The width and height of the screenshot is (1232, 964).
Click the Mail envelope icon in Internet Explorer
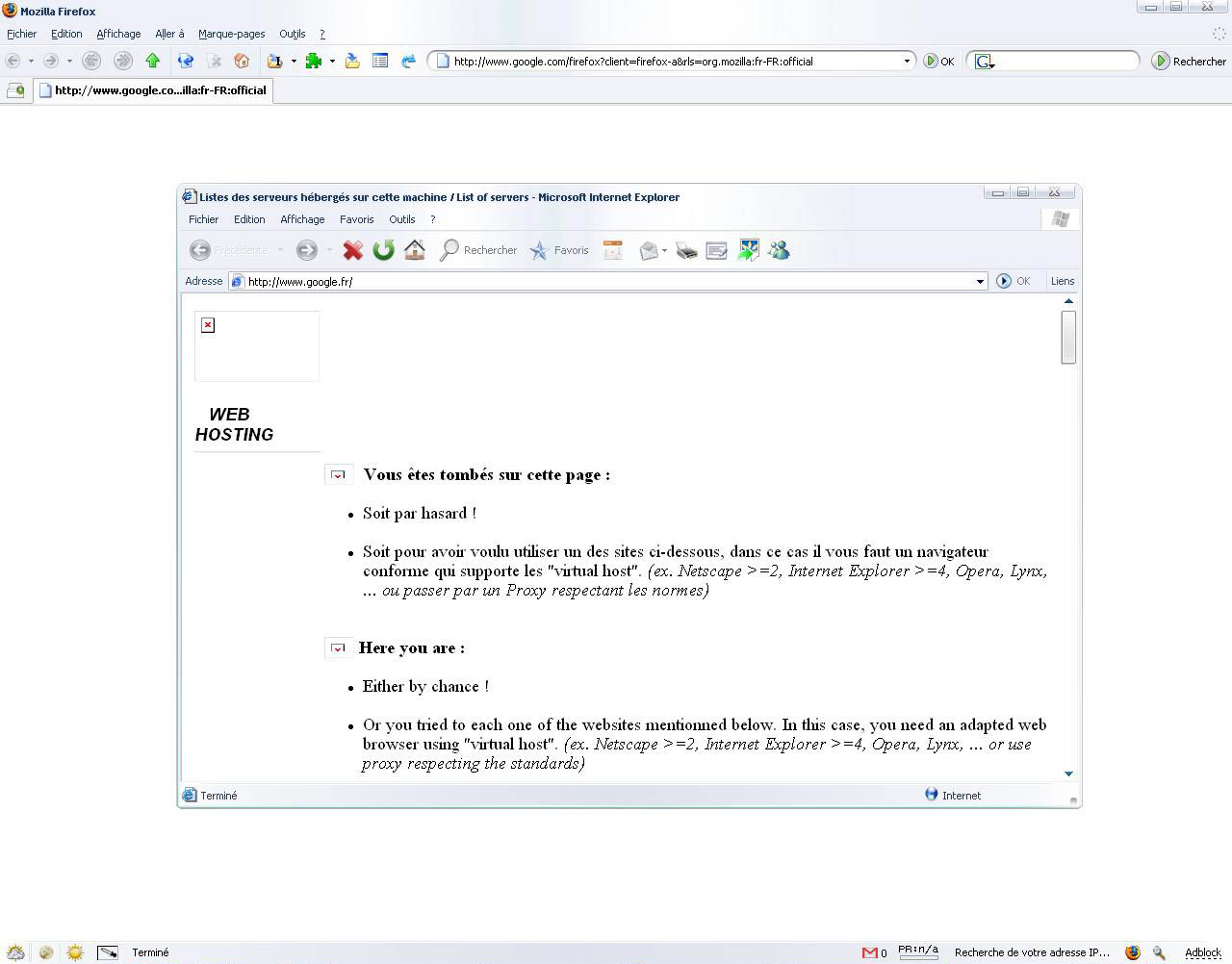click(649, 250)
